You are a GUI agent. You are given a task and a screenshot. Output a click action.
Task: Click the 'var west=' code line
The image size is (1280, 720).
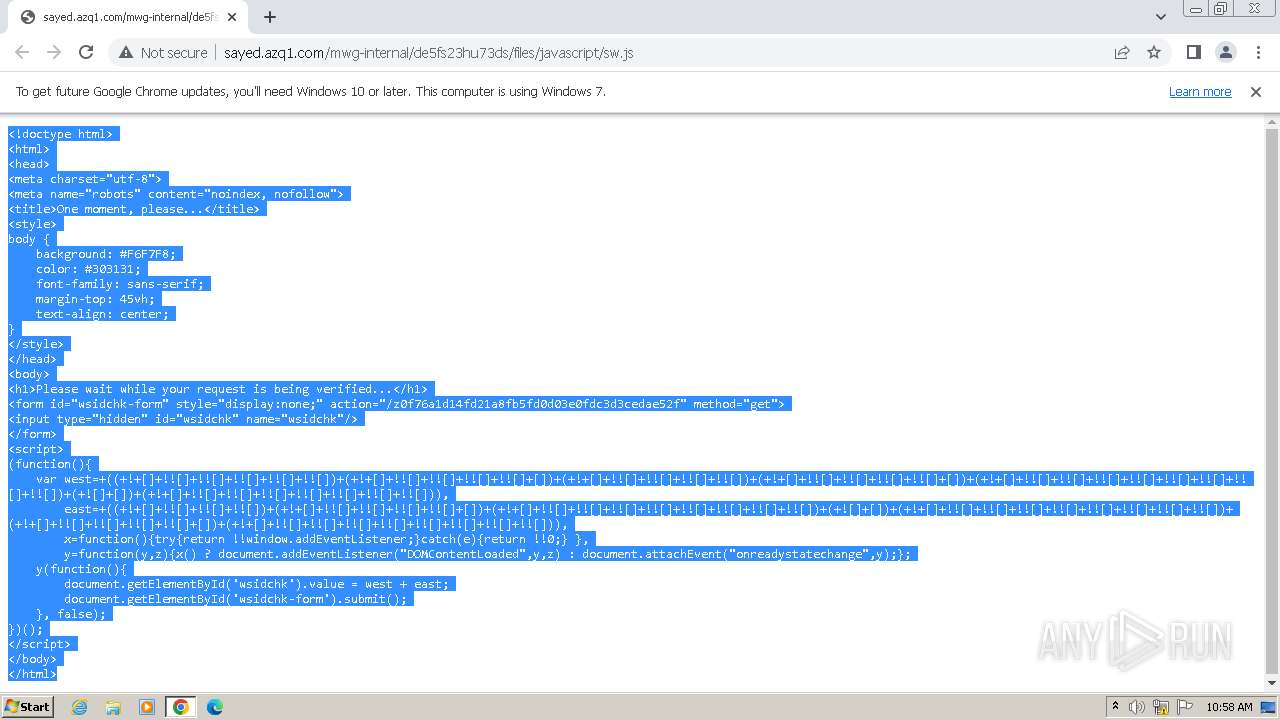(x=628, y=486)
